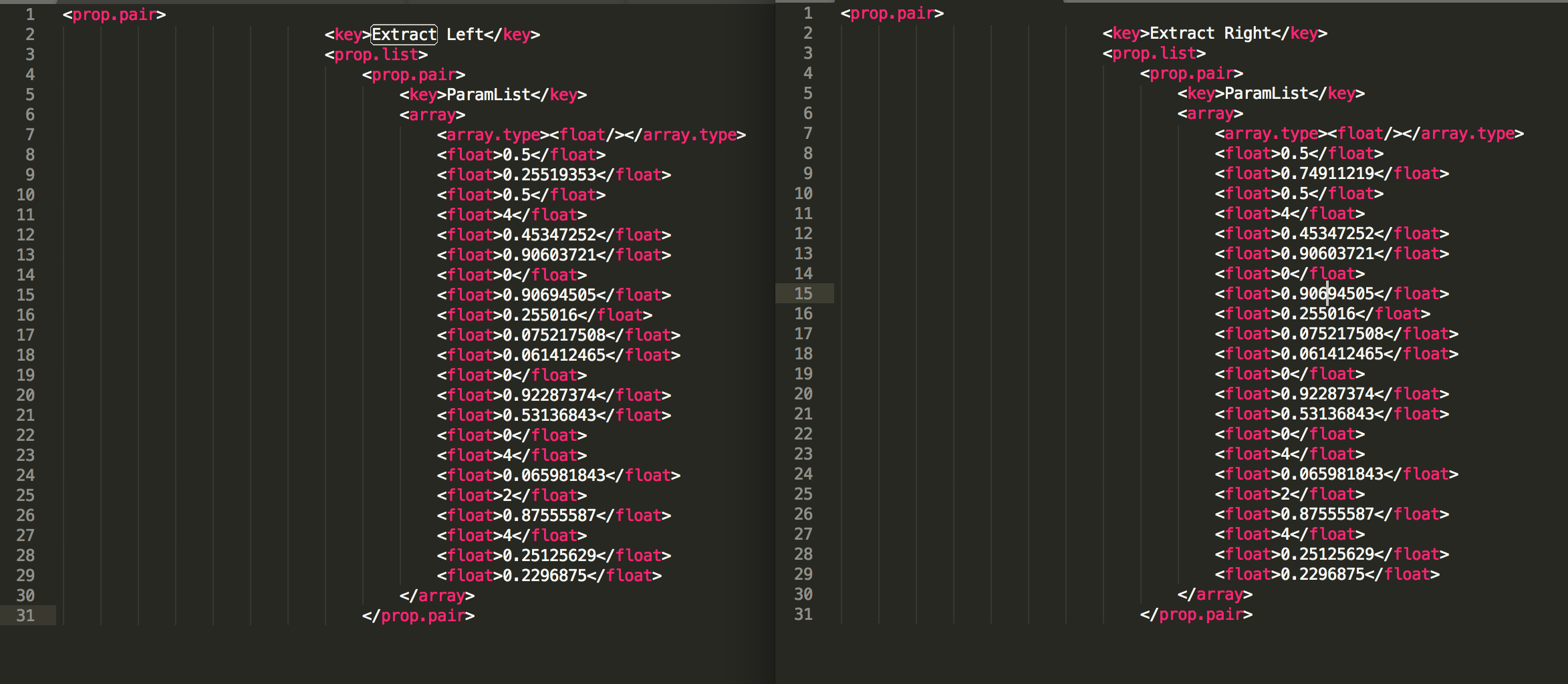Click 0.255016 in the left pane
Viewport: 1568px width, 684px height.
[x=540, y=315]
